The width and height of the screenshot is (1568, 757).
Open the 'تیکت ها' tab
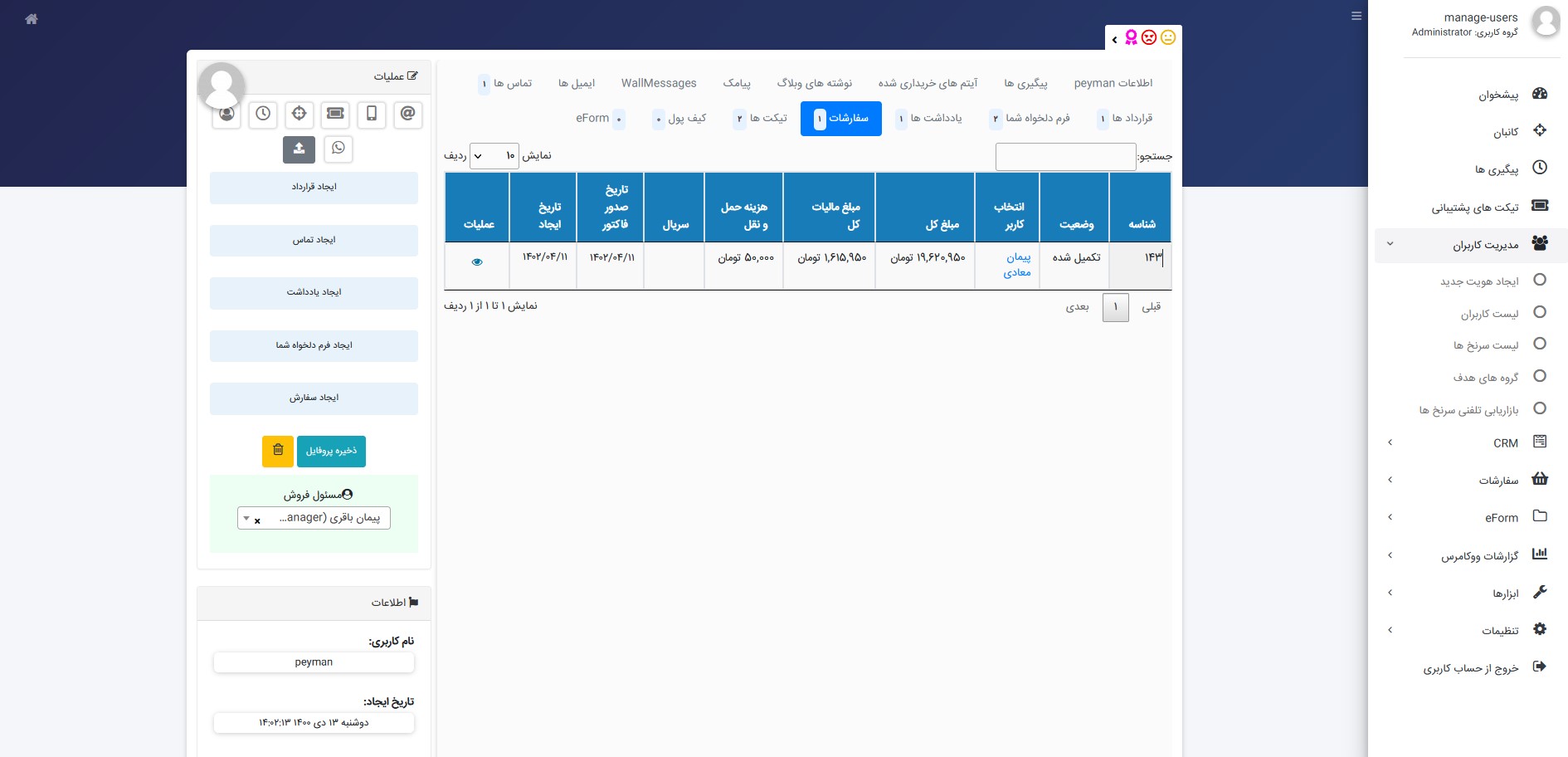(761, 119)
